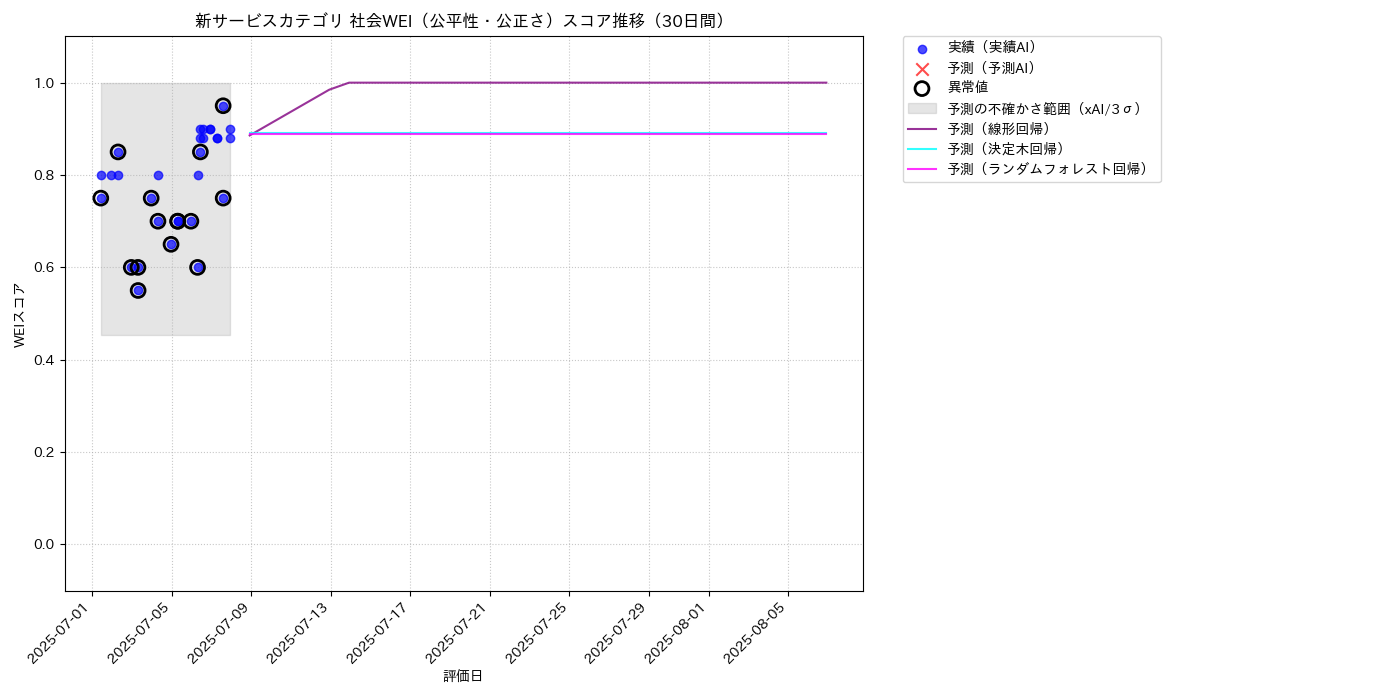Image resolution: width=1400 pixels, height=700 pixels.
Task: Click the circled outlier point at score 0.55
Action: click(138, 290)
